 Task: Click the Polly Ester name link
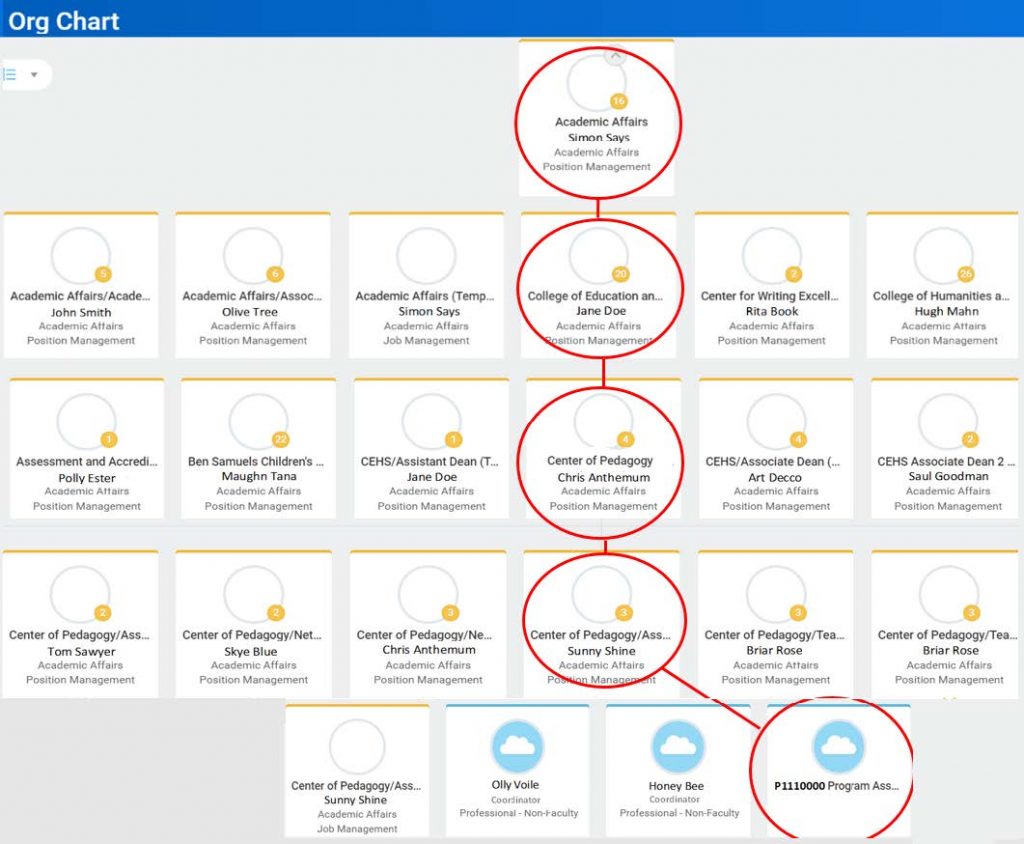coord(86,478)
